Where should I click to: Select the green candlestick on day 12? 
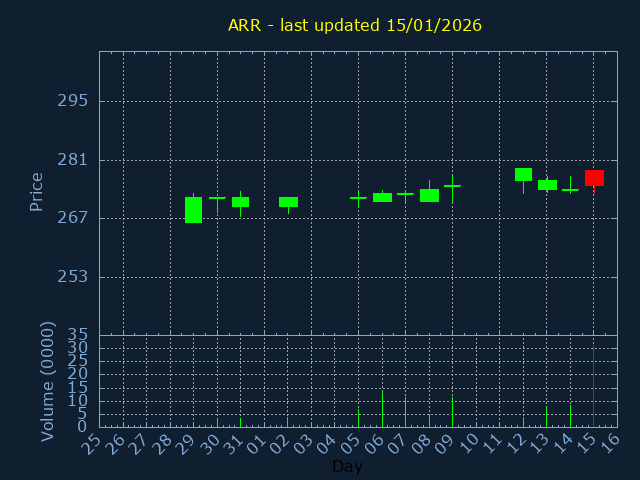[523, 175]
